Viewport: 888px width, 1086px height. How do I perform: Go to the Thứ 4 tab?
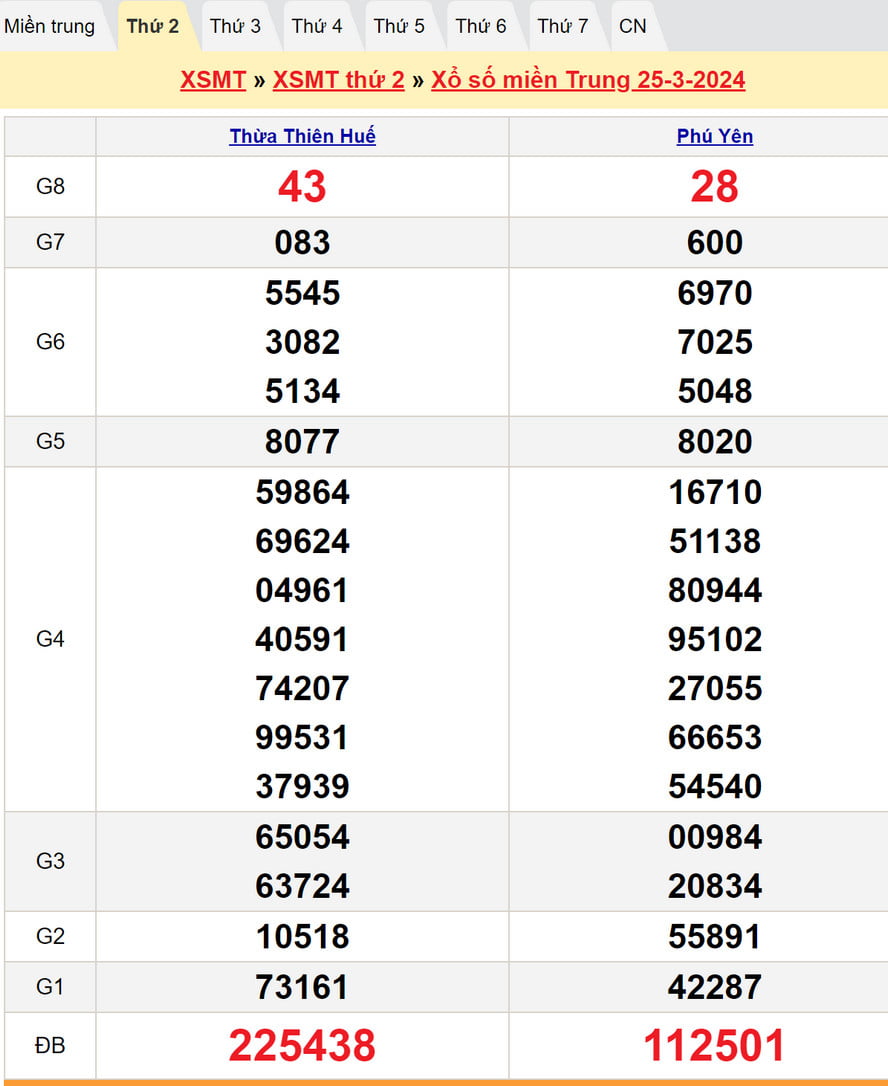pos(317,26)
